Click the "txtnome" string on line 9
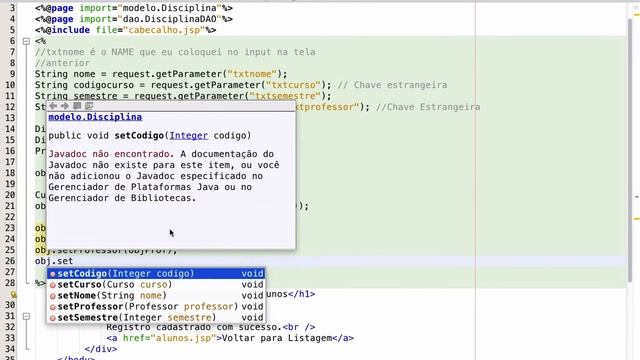Screen dimensions: 640x360 (x=252, y=74)
